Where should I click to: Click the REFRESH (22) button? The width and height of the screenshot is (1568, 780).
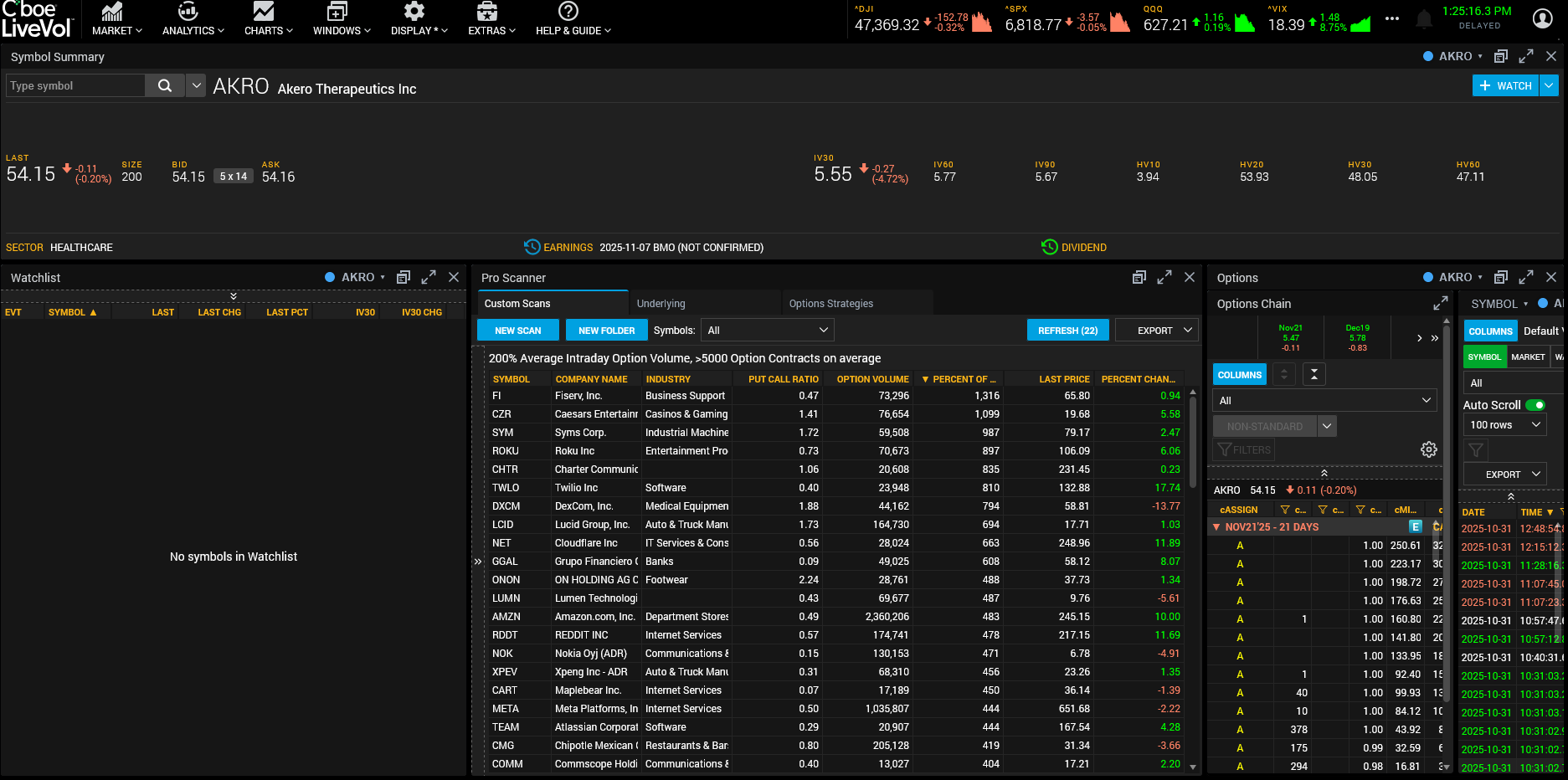pos(1067,330)
